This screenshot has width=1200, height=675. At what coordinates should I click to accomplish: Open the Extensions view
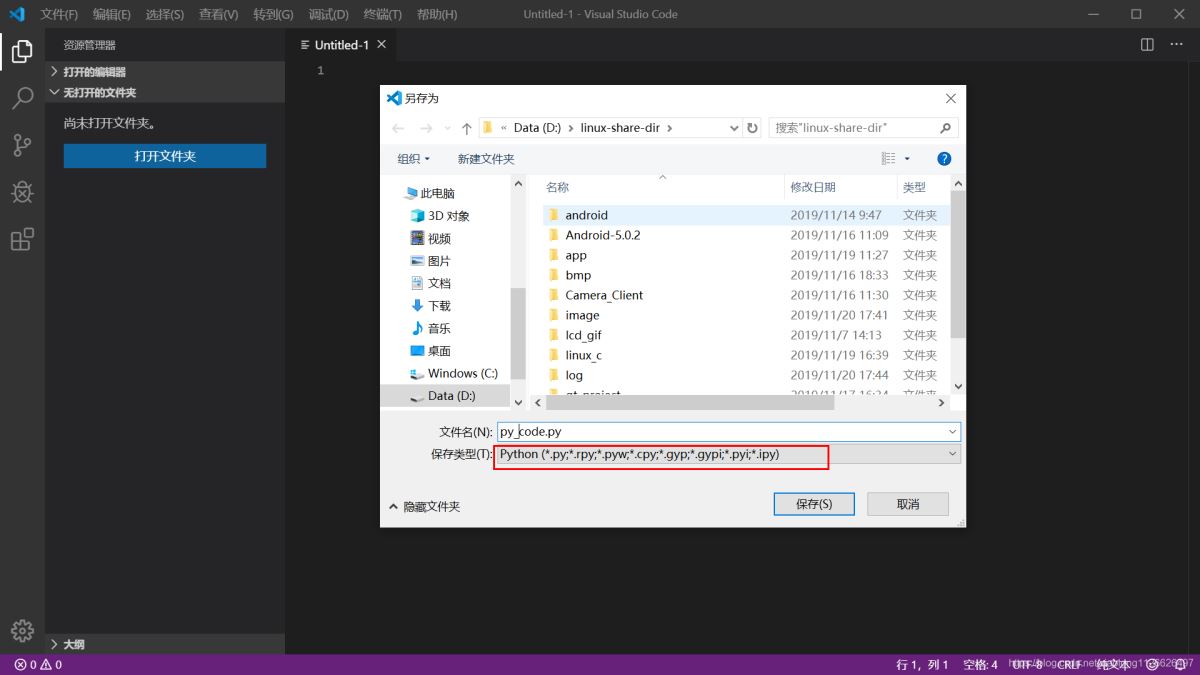(22, 239)
